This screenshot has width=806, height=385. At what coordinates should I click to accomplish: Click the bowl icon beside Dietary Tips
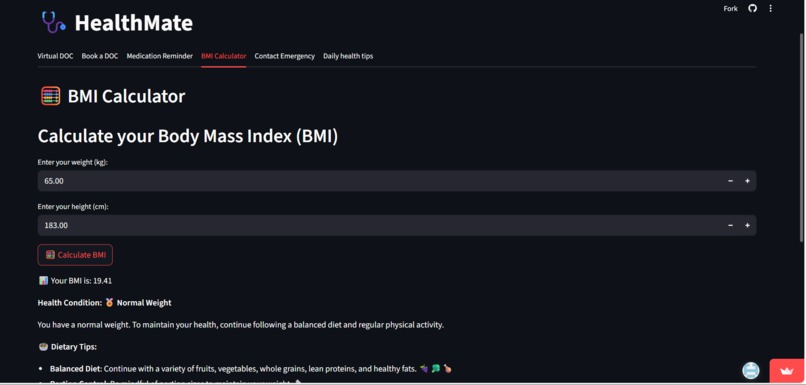pyautogui.click(x=44, y=347)
